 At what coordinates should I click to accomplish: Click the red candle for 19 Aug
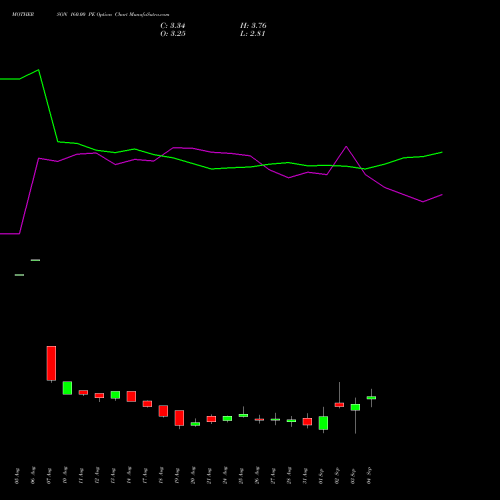[179, 418]
